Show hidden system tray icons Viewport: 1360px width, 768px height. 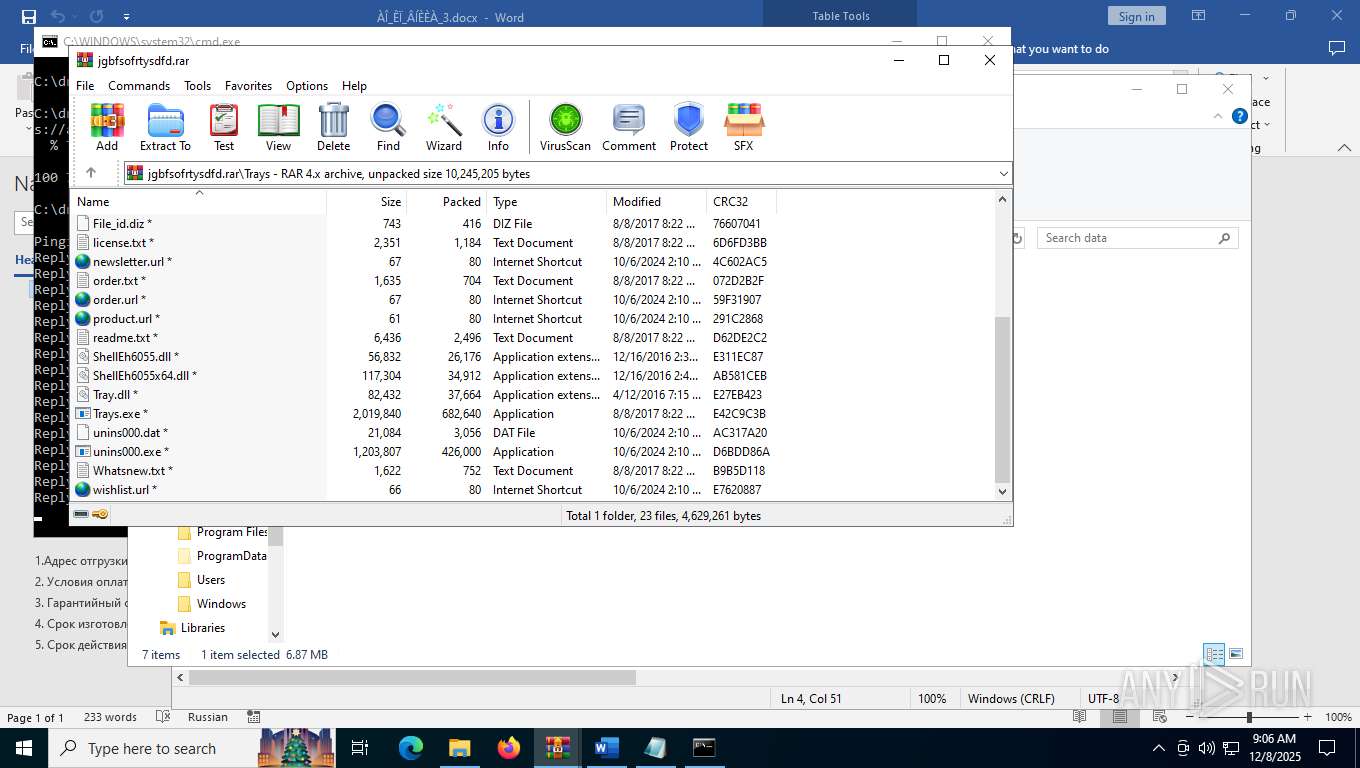(1159, 748)
